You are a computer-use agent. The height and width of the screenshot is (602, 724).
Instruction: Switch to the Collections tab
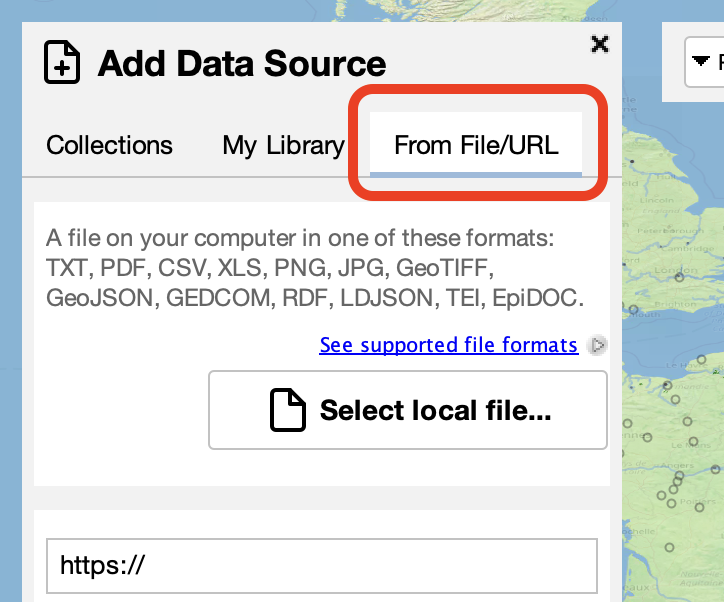(x=110, y=145)
